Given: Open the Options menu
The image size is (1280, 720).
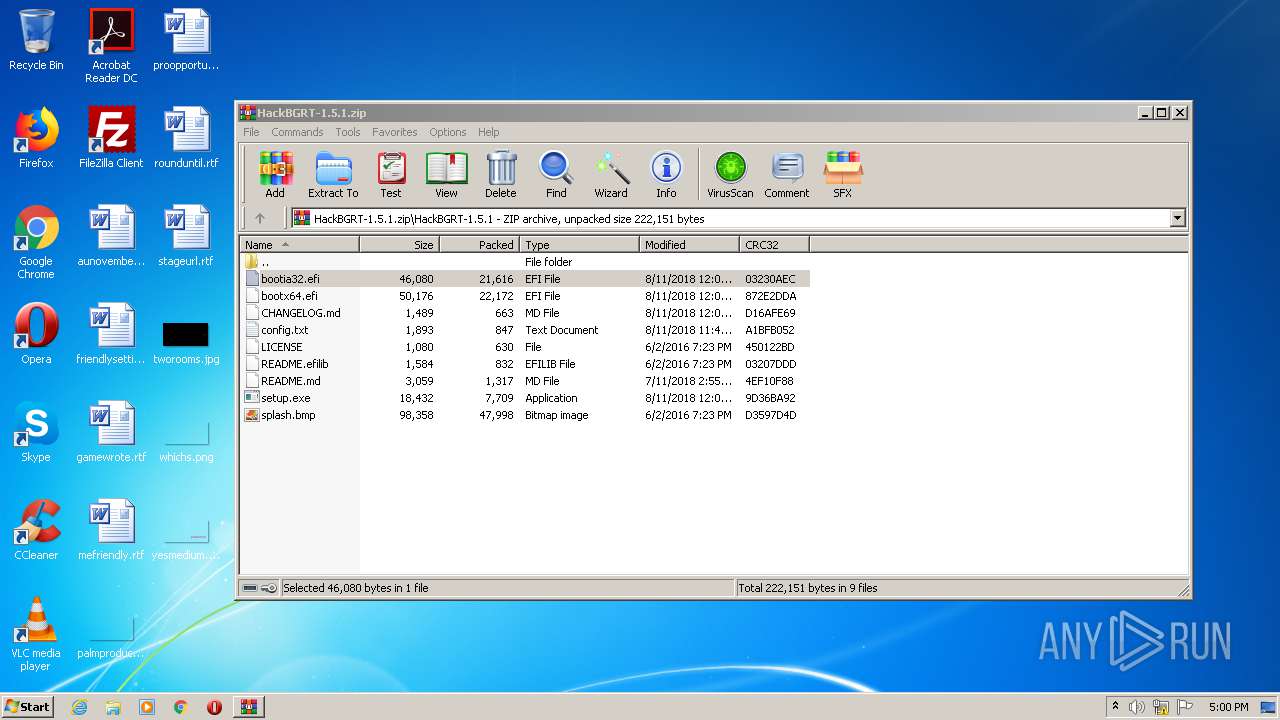Looking at the screenshot, I should coord(448,132).
